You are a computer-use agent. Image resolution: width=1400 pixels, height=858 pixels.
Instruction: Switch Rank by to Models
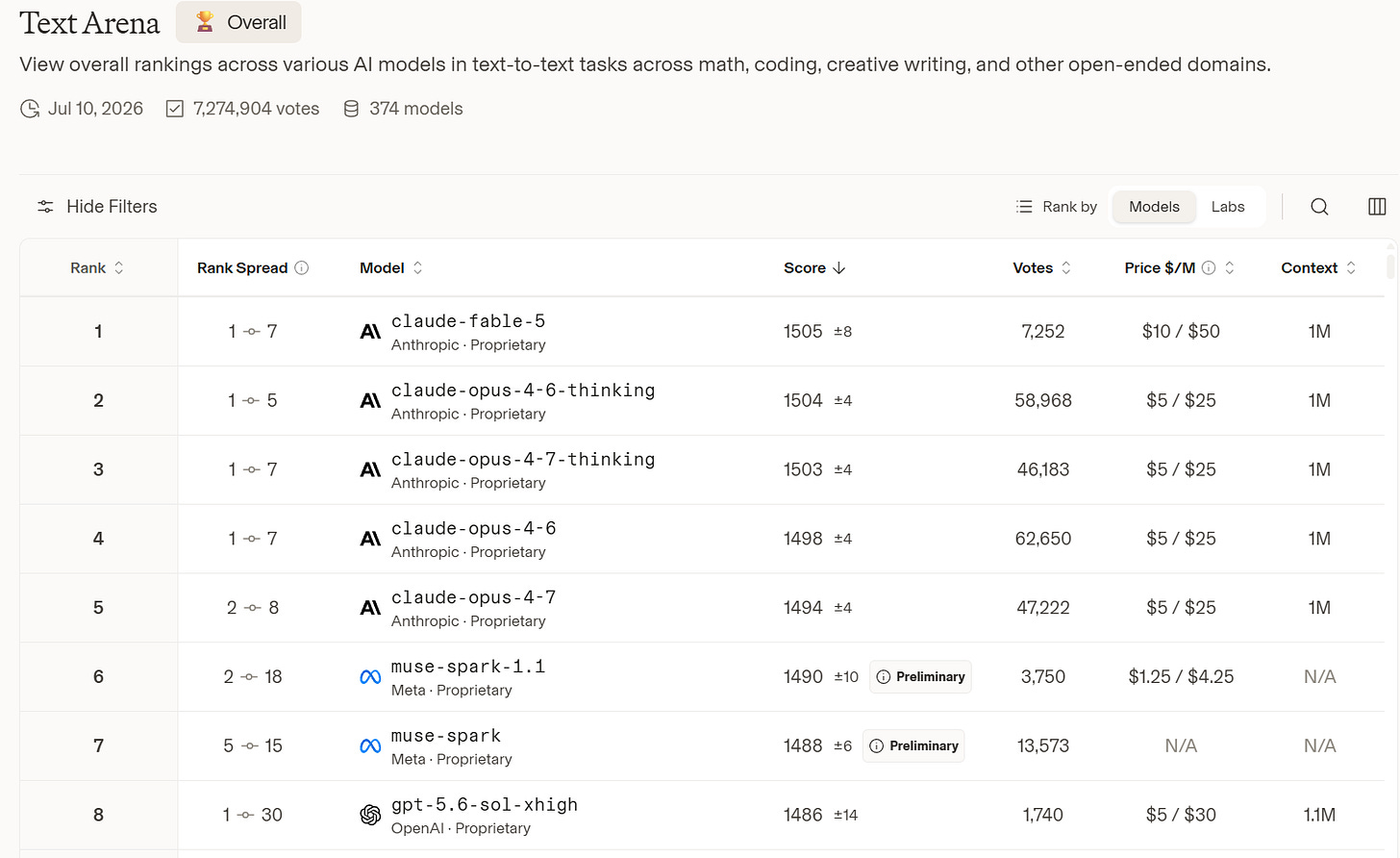pyautogui.click(x=1154, y=207)
